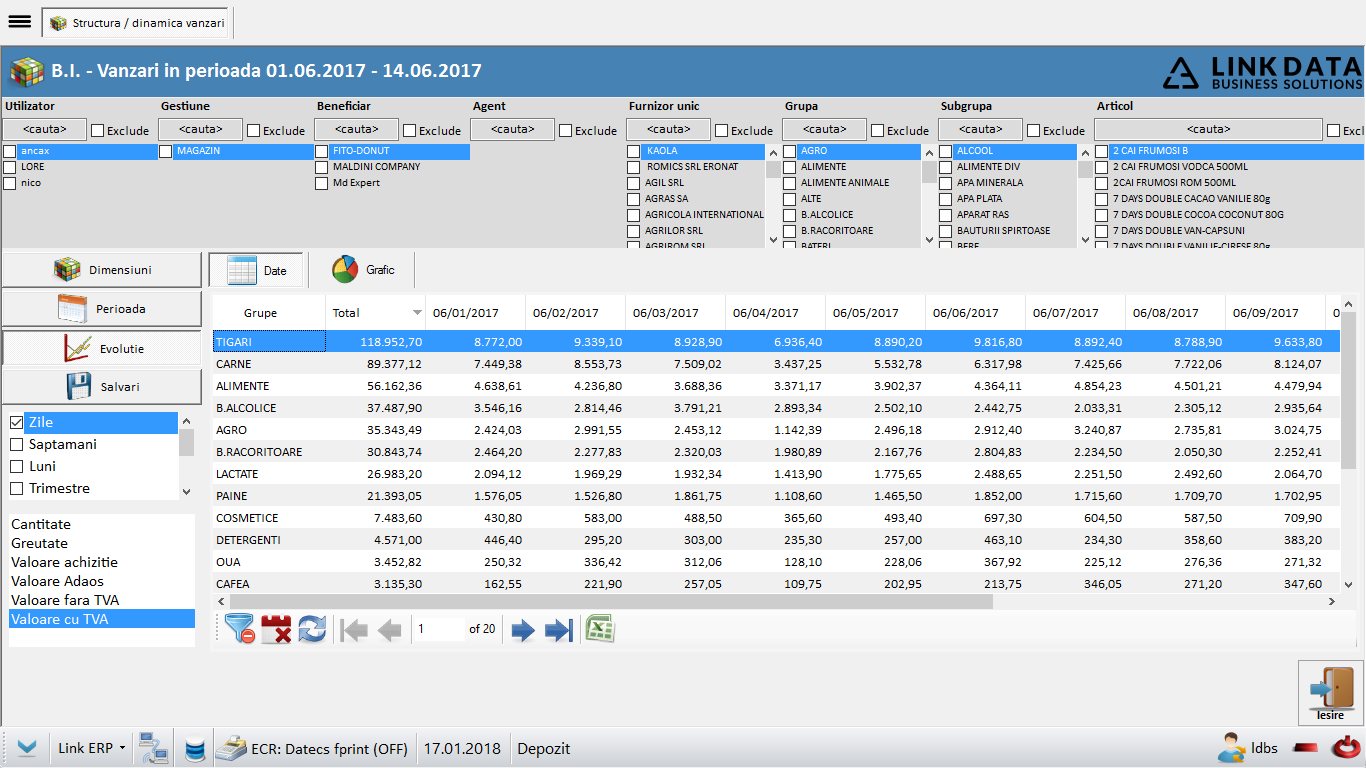Image resolution: width=1366 pixels, height=768 pixels.
Task: Toggle the LORE user checkbox
Action: (x=10, y=167)
